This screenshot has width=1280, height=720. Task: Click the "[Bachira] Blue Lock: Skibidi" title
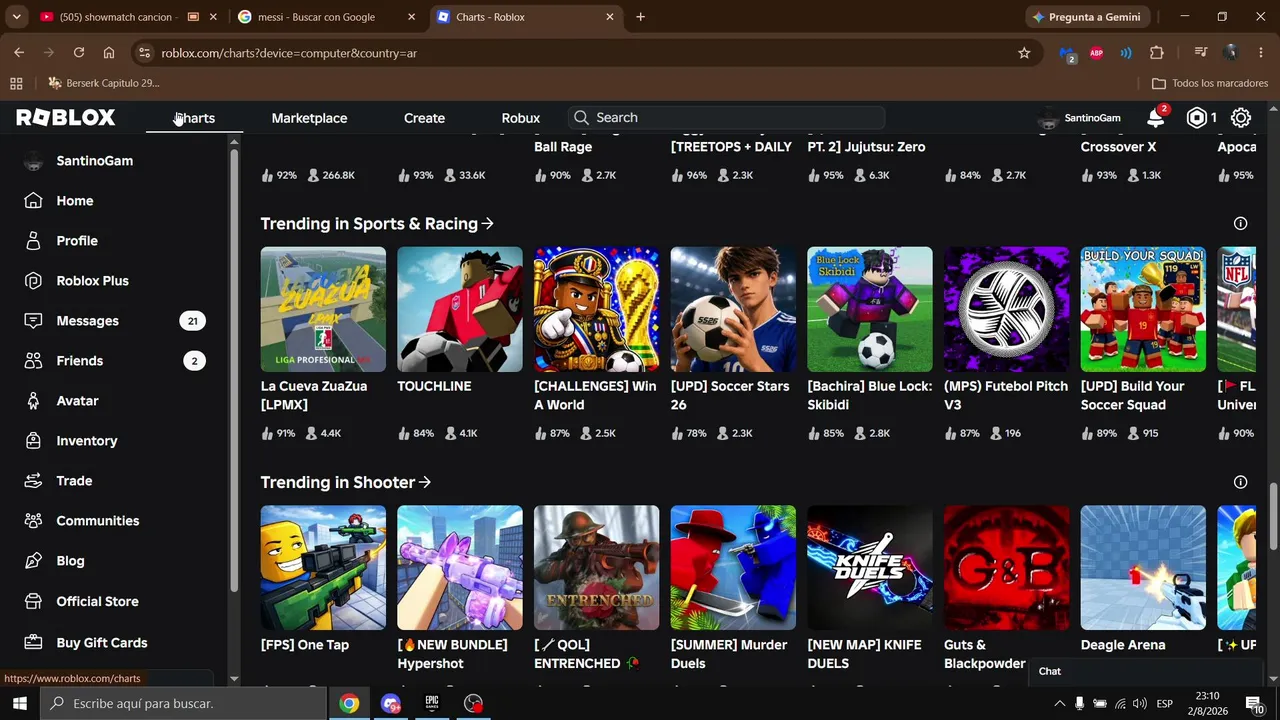click(x=870, y=396)
